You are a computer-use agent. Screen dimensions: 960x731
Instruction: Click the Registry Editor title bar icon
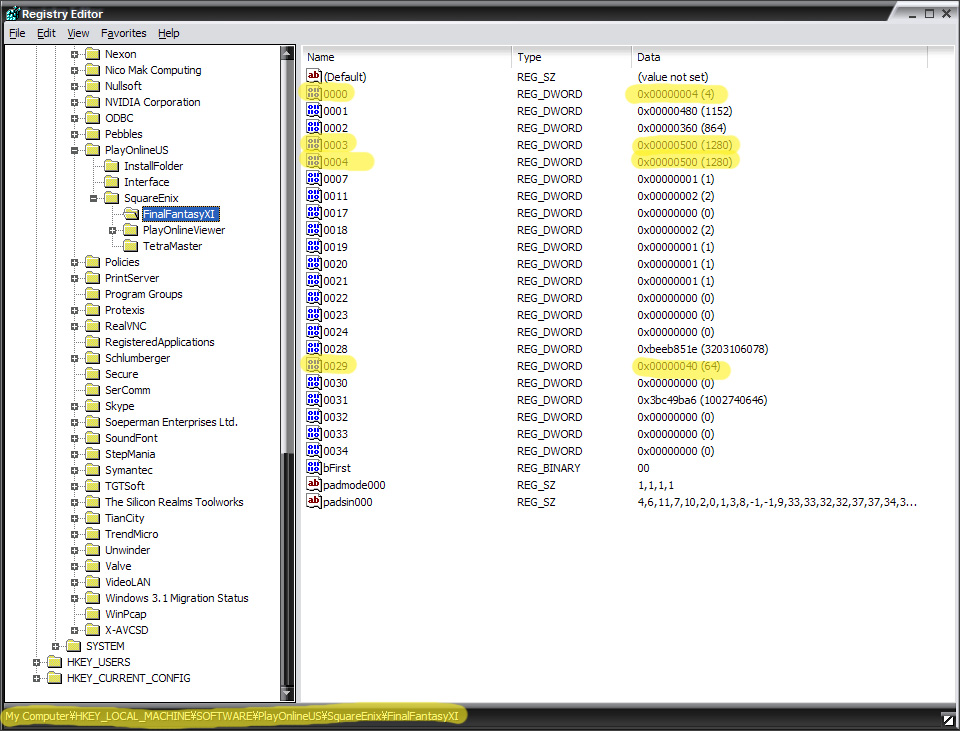12,13
